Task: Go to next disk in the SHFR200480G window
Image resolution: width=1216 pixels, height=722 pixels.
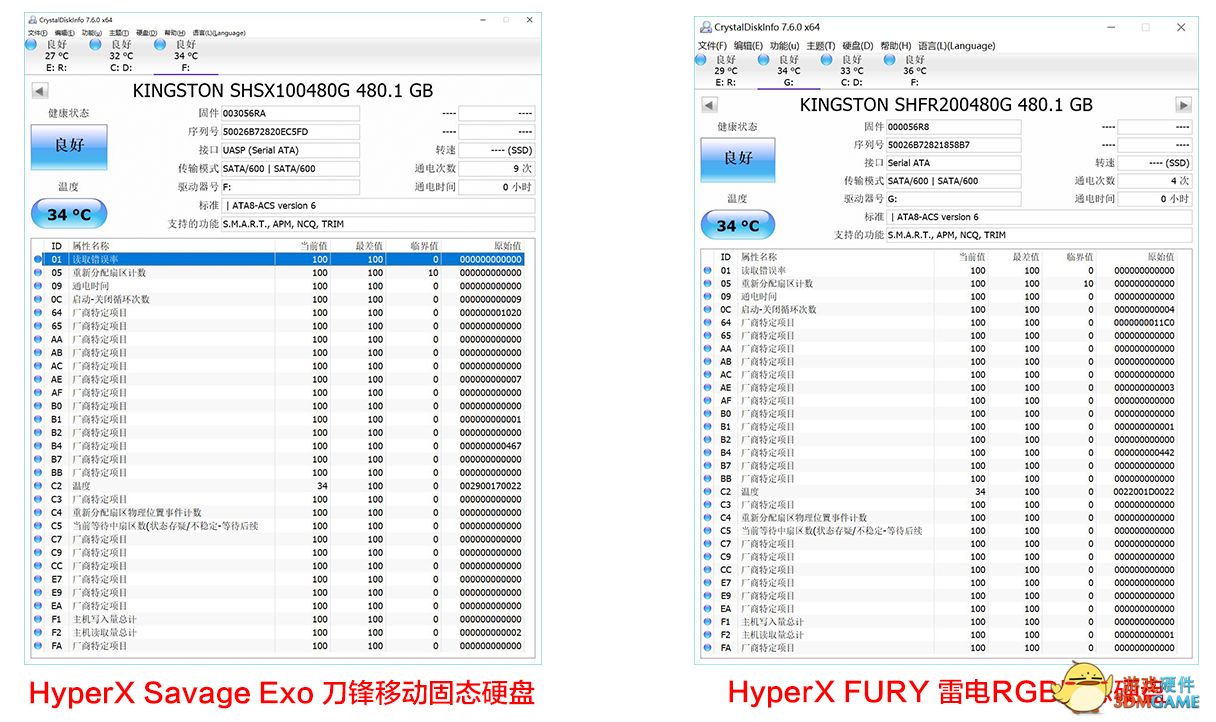Action: [1183, 105]
